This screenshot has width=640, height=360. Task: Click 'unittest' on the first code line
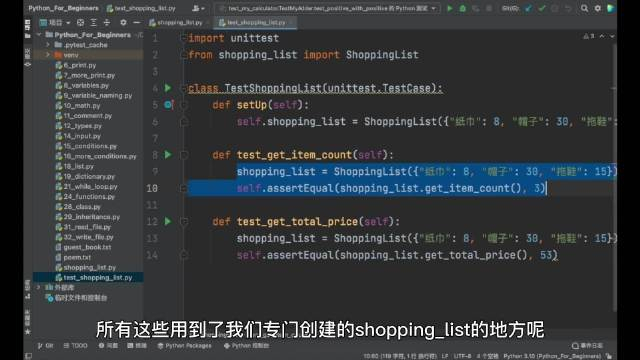click(x=255, y=38)
